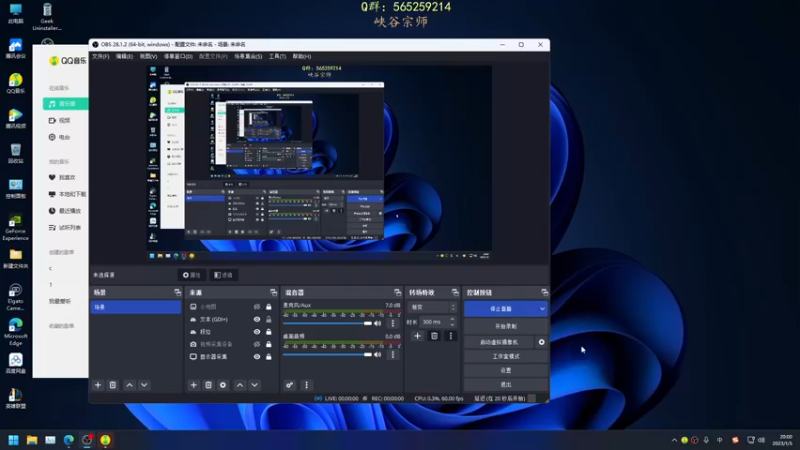Move source down in the 来源 panel
This screenshot has height=450, width=800.
click(255, 385)
